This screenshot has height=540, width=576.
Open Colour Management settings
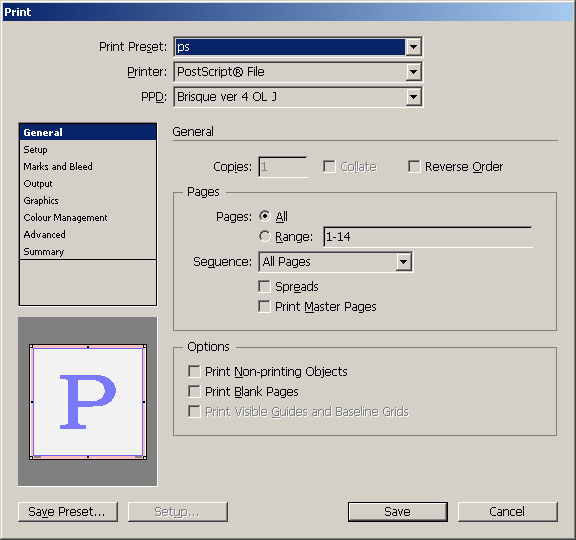pyautogui.click(x=88, y=217)
